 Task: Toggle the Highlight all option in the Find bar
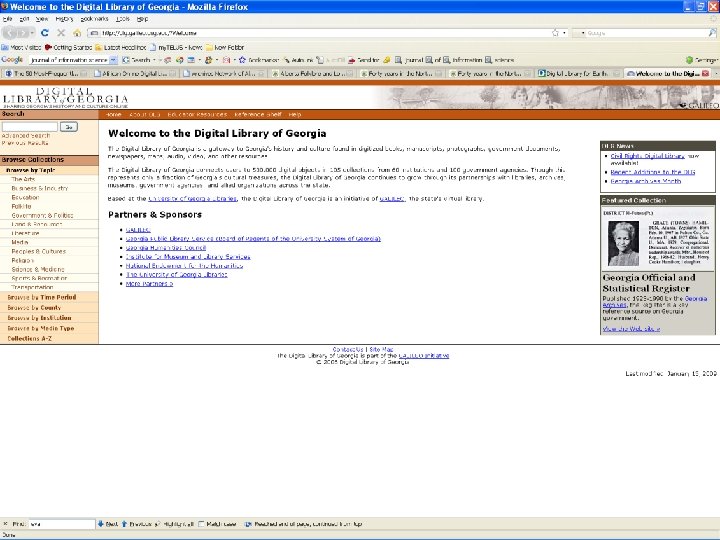174,523
